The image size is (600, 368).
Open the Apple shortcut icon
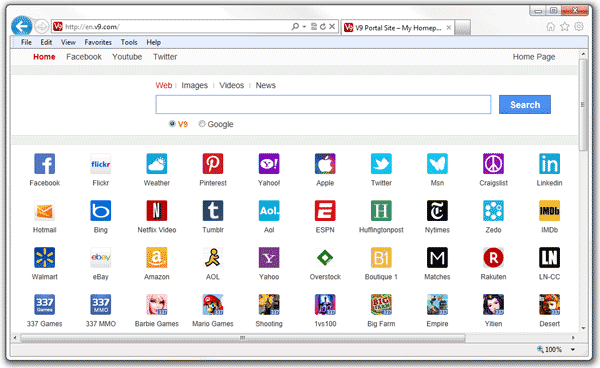(x=325, y=164)
